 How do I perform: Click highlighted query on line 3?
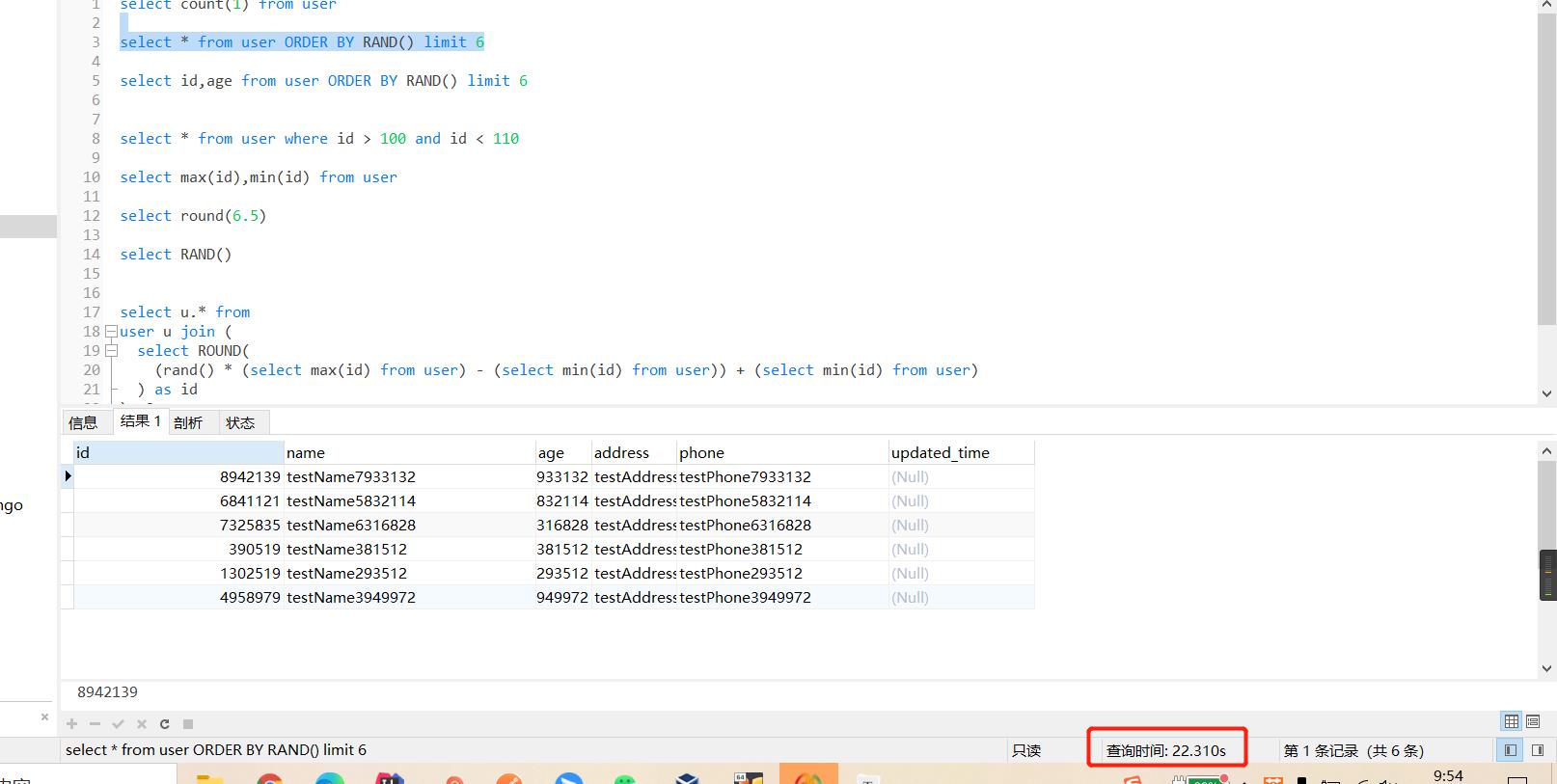coord(302,41)
